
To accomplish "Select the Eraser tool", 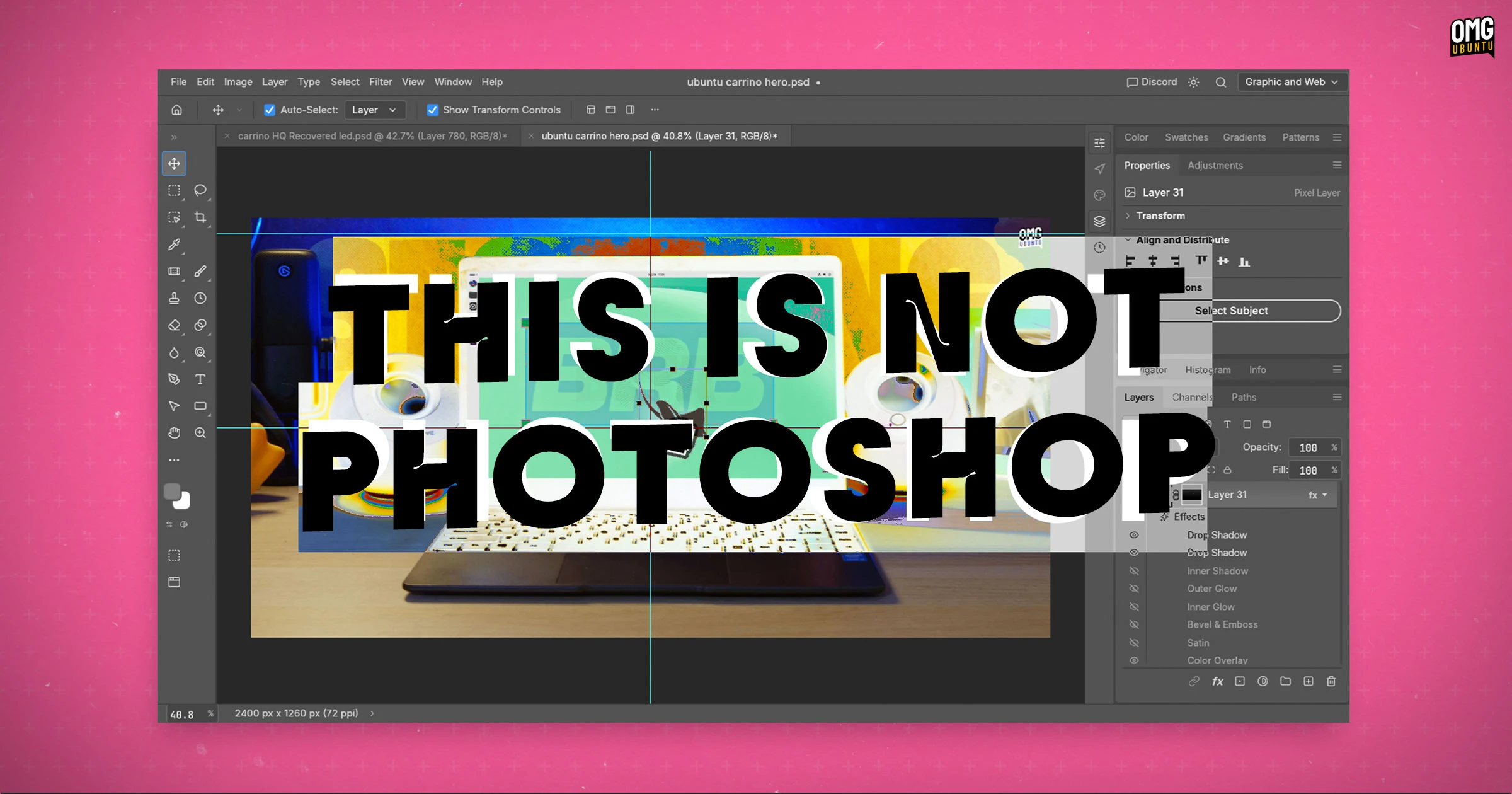I will pos(174,325).
